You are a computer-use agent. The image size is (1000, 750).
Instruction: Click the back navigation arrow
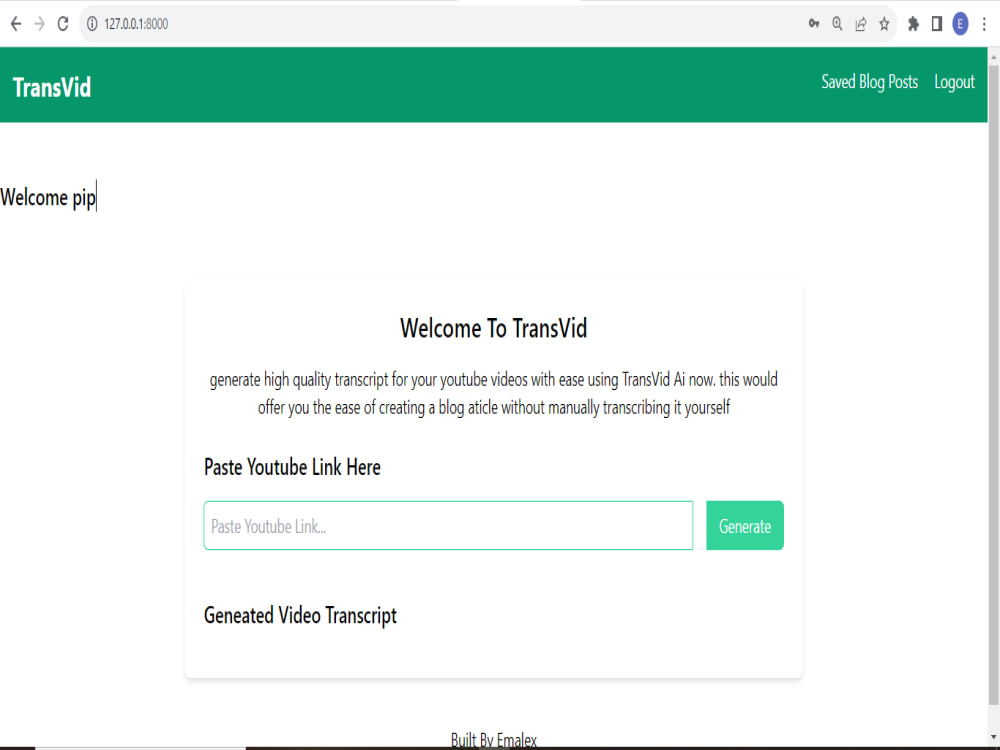(x=15, y=23)
